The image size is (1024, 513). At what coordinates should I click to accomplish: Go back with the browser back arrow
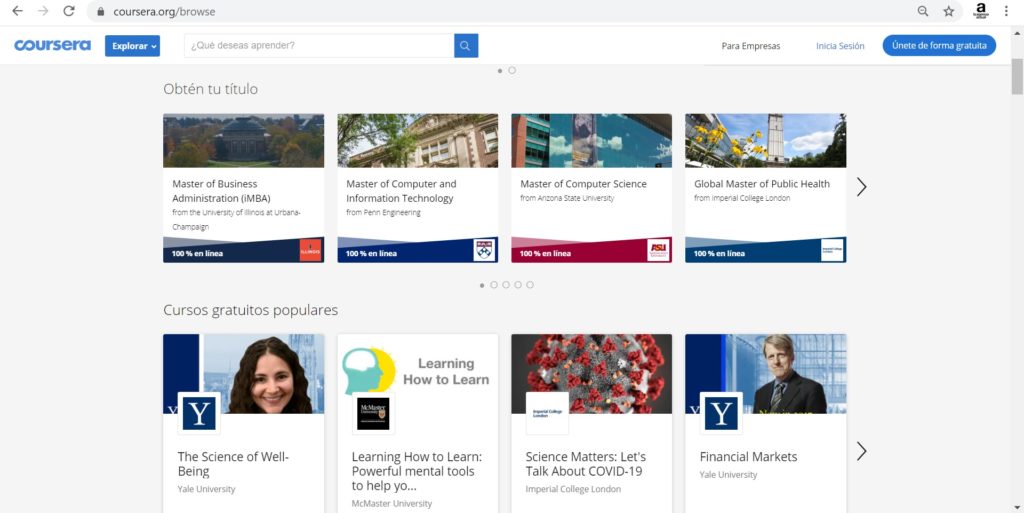click(x=18, y=11)
